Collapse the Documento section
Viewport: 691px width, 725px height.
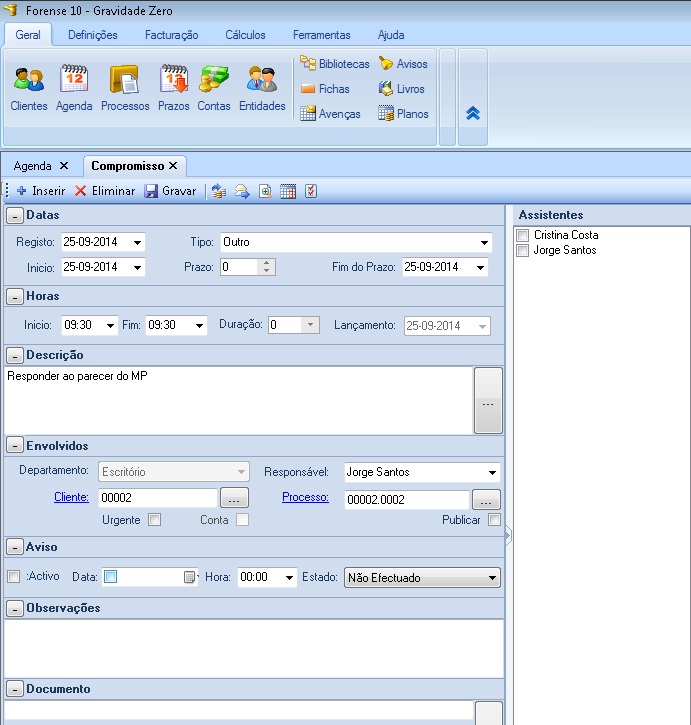[x=15, y=689]
